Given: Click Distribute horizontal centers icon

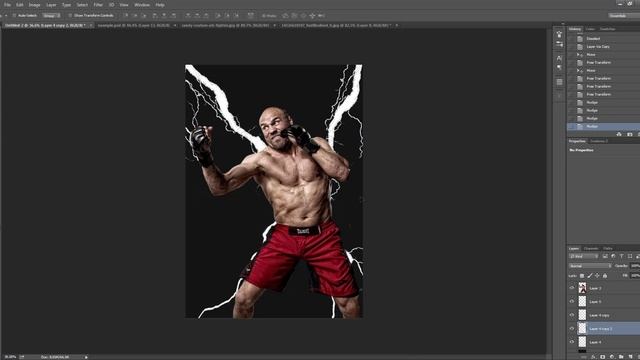Looking at the screenshot, I should [227, 16].
